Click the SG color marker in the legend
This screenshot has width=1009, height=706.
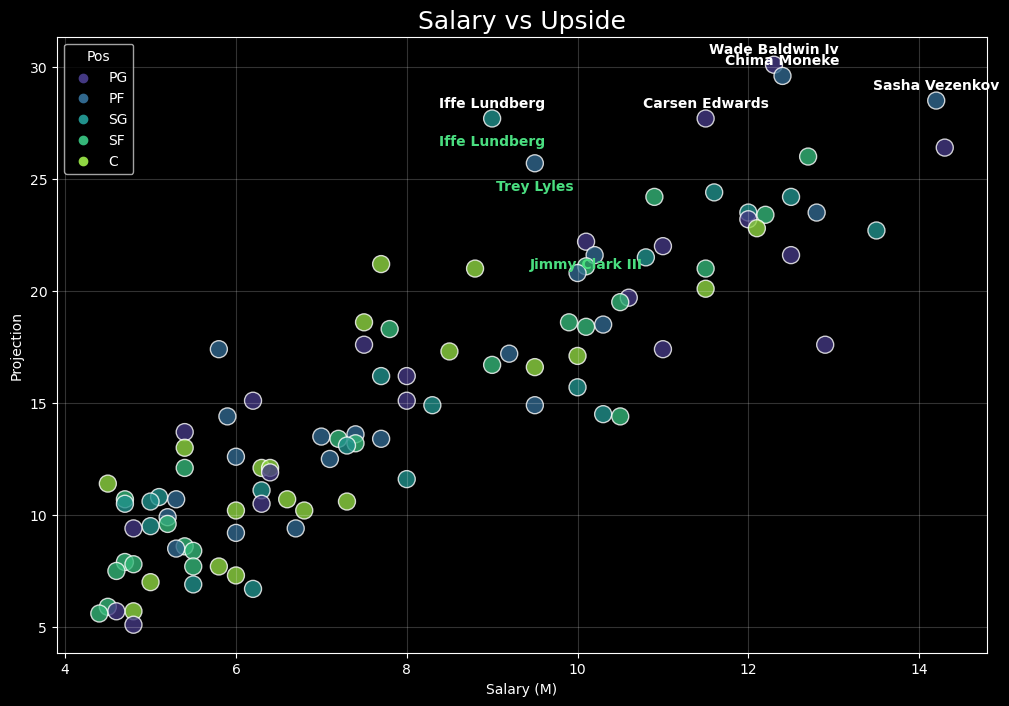pyautogui.click(x=84, y=120)
